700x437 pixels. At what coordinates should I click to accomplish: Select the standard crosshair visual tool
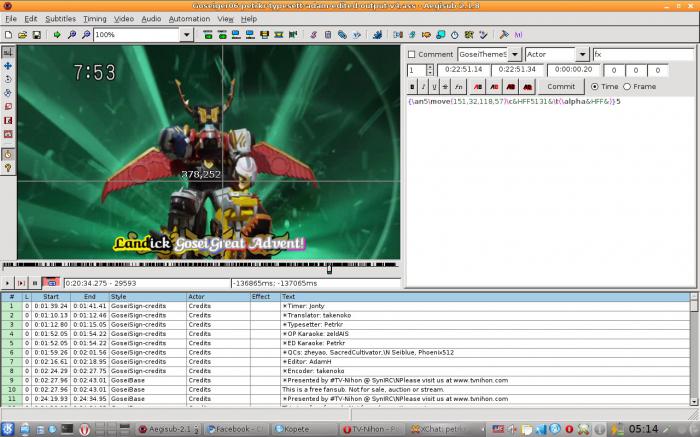[8, 52]
